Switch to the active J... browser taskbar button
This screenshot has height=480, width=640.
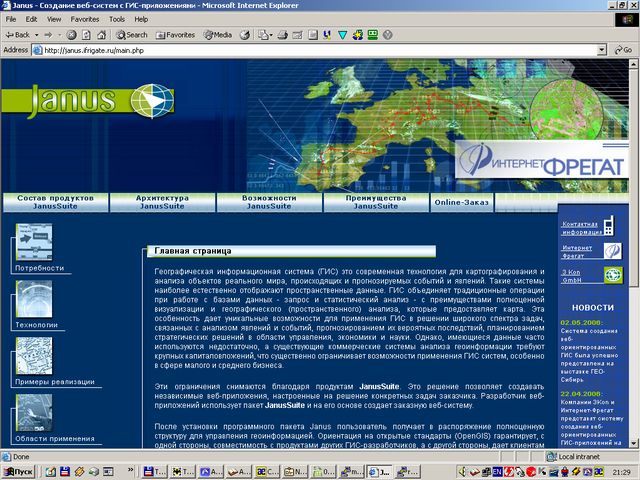tap(380, 471)
